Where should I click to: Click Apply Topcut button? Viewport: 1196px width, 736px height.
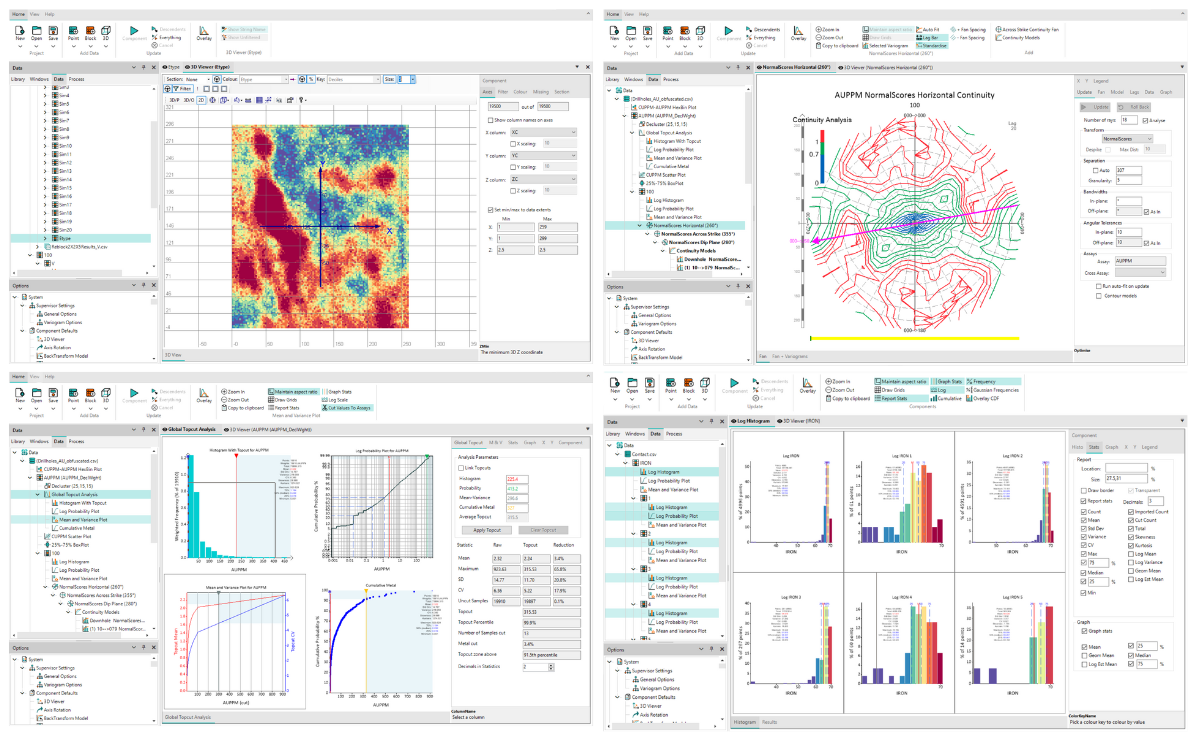pyautogui.click(x=487, y=530)
